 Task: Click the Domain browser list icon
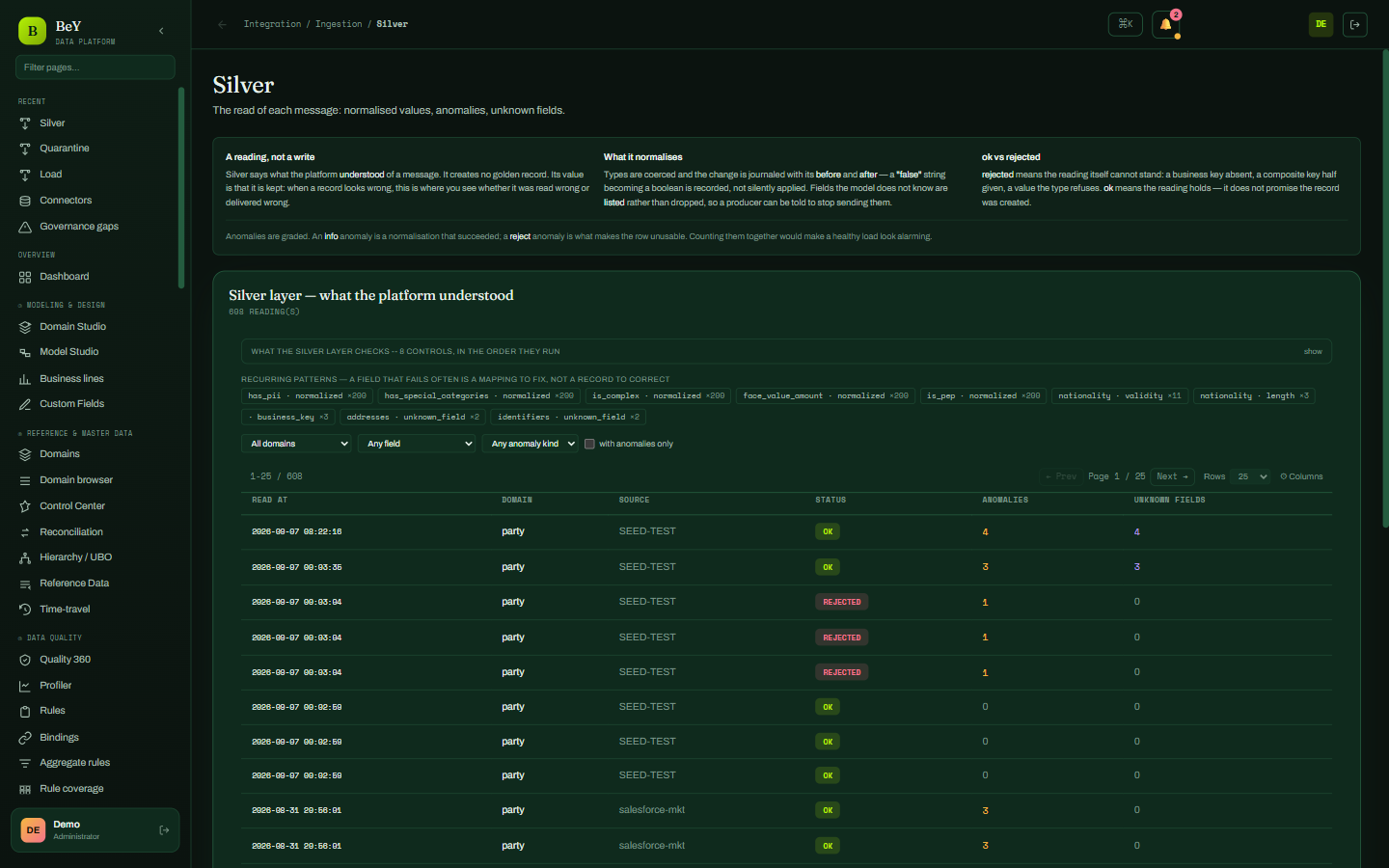tap(25, 480)
